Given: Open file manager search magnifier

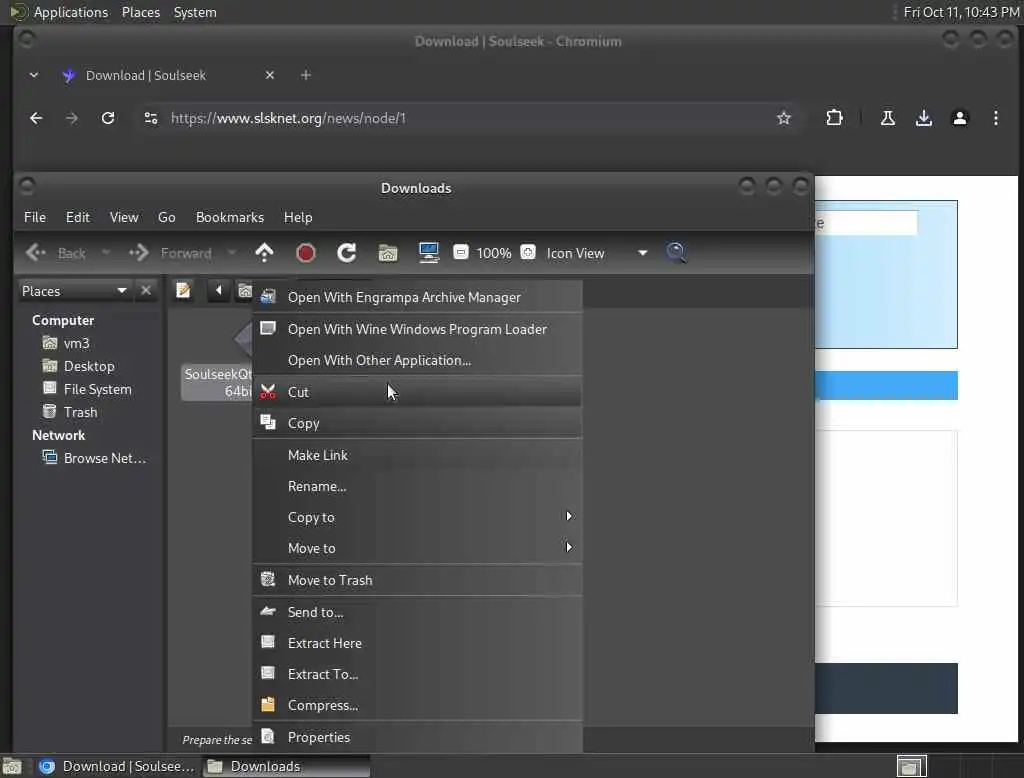Looking at the screenshot, I should [x=675, y=253].
